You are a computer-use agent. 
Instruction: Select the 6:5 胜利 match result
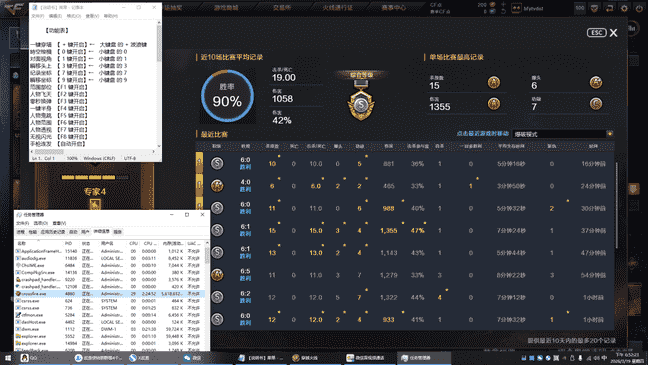click(x=245, y=274)
